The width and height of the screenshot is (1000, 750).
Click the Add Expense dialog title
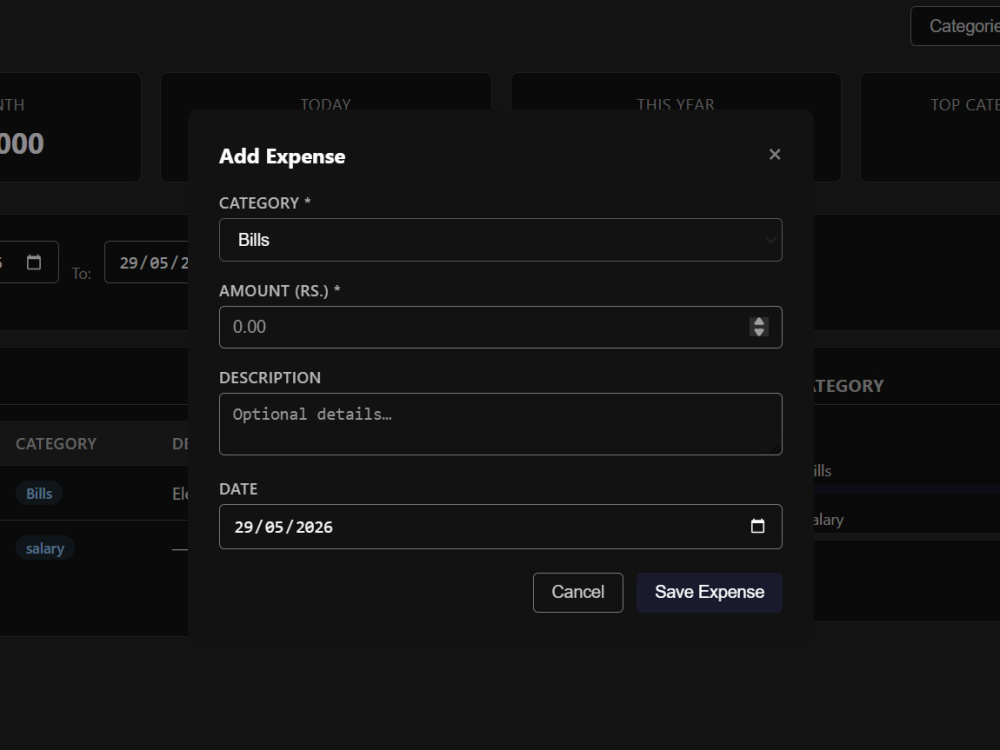pyautogui.click(x=282, y=156)
